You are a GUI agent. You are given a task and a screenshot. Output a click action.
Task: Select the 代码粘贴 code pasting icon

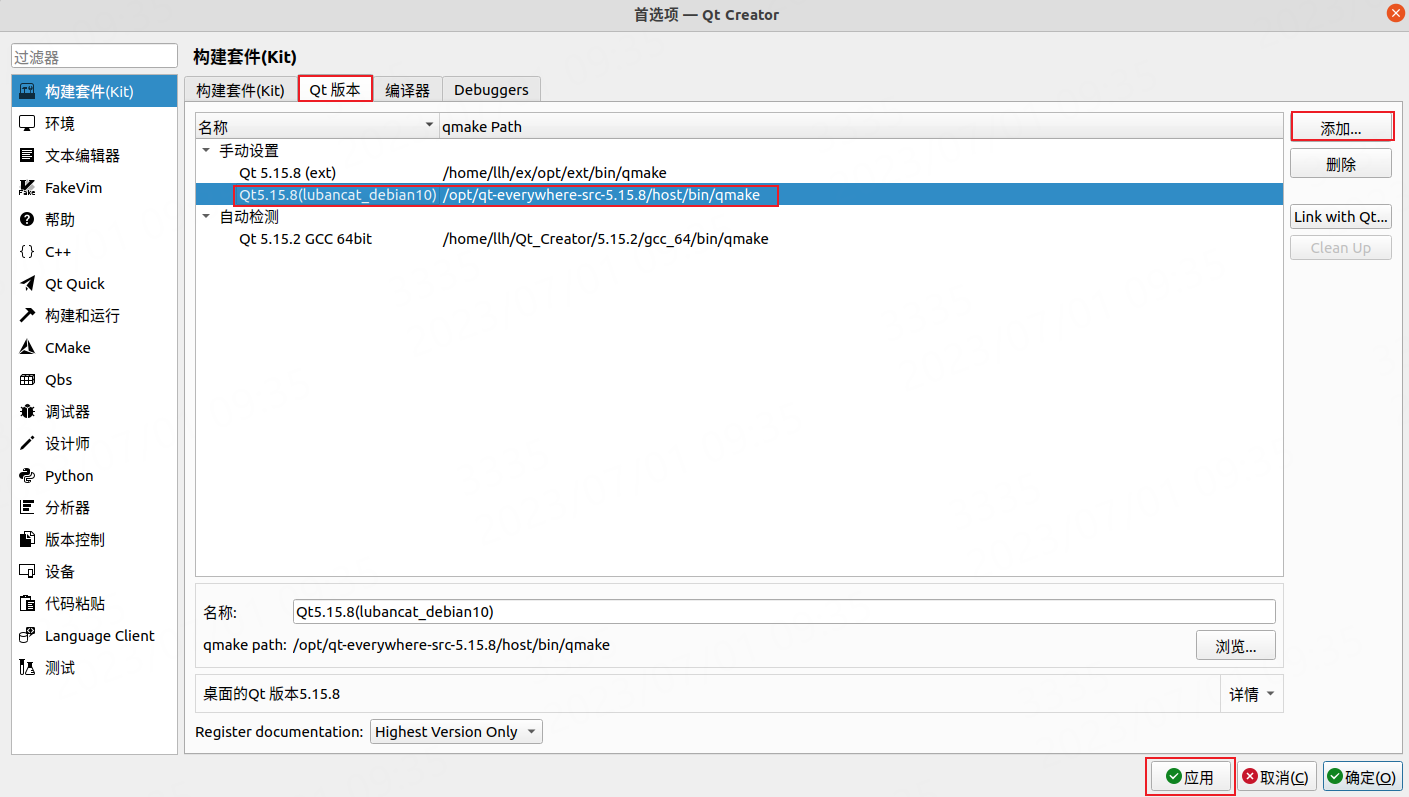click(27, 604)
